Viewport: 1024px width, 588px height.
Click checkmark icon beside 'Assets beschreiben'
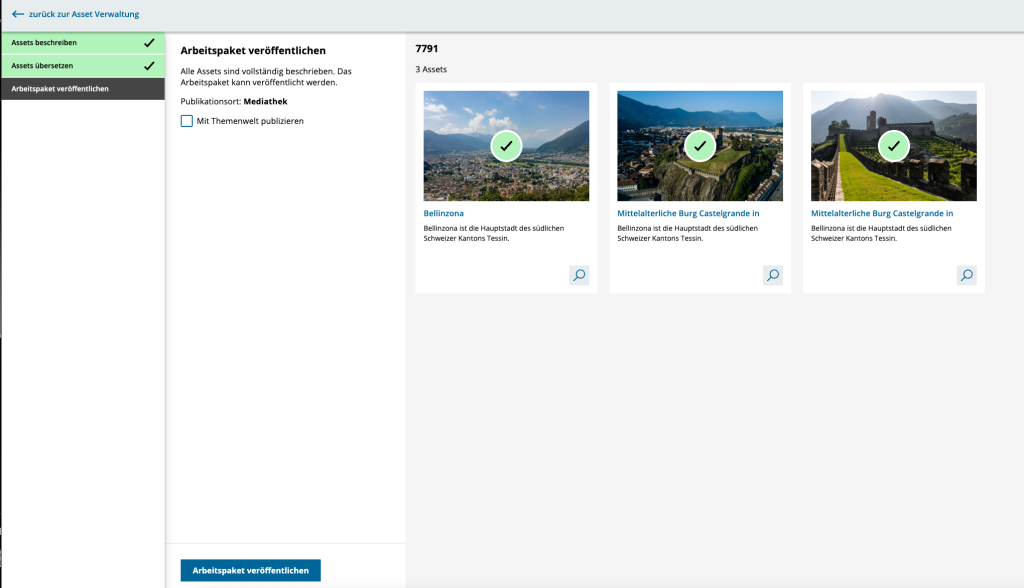click(x=149, y=43)
